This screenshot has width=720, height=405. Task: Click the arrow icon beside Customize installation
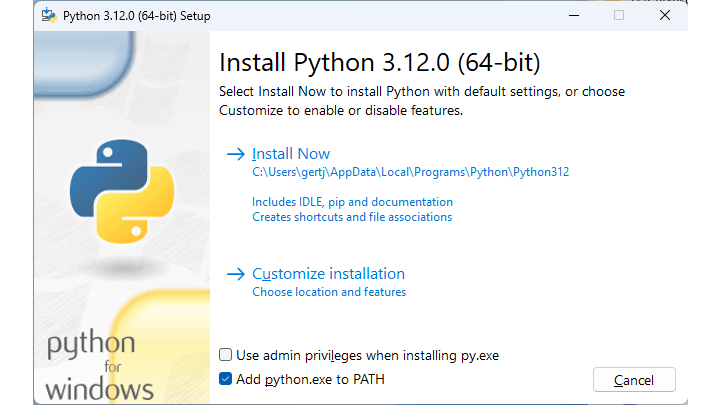tap(236, 274)
